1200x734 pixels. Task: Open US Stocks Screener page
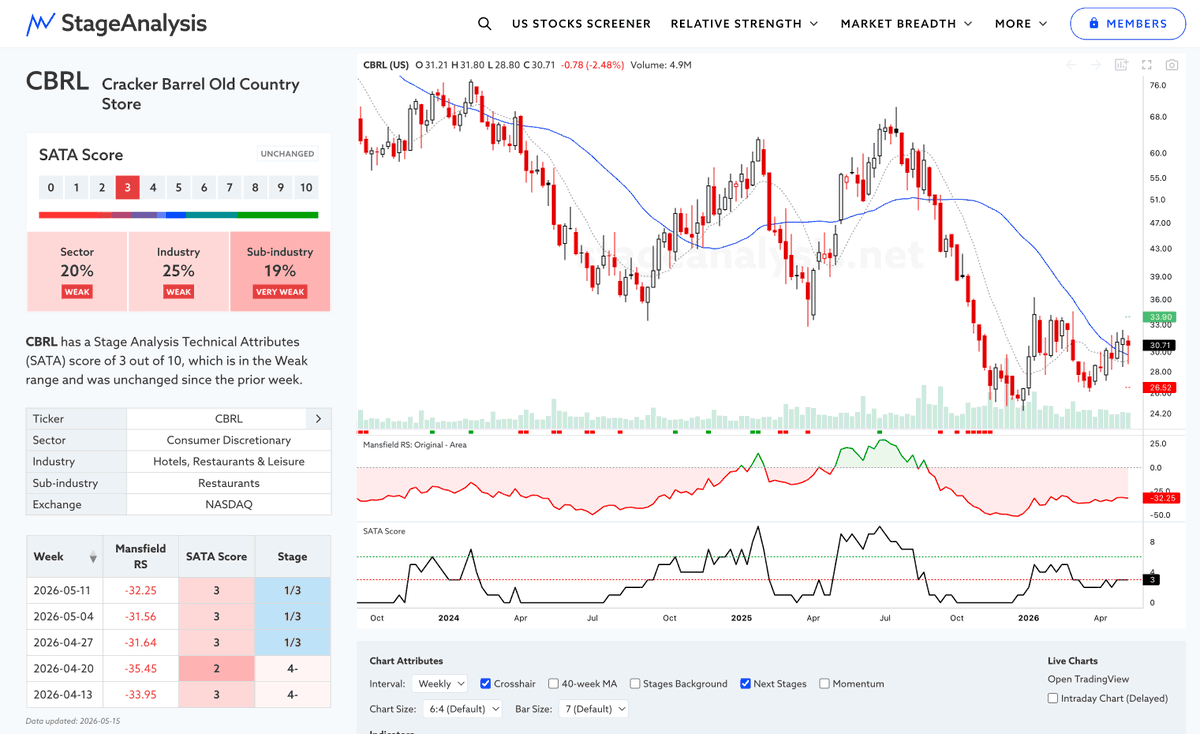point(581,23)
